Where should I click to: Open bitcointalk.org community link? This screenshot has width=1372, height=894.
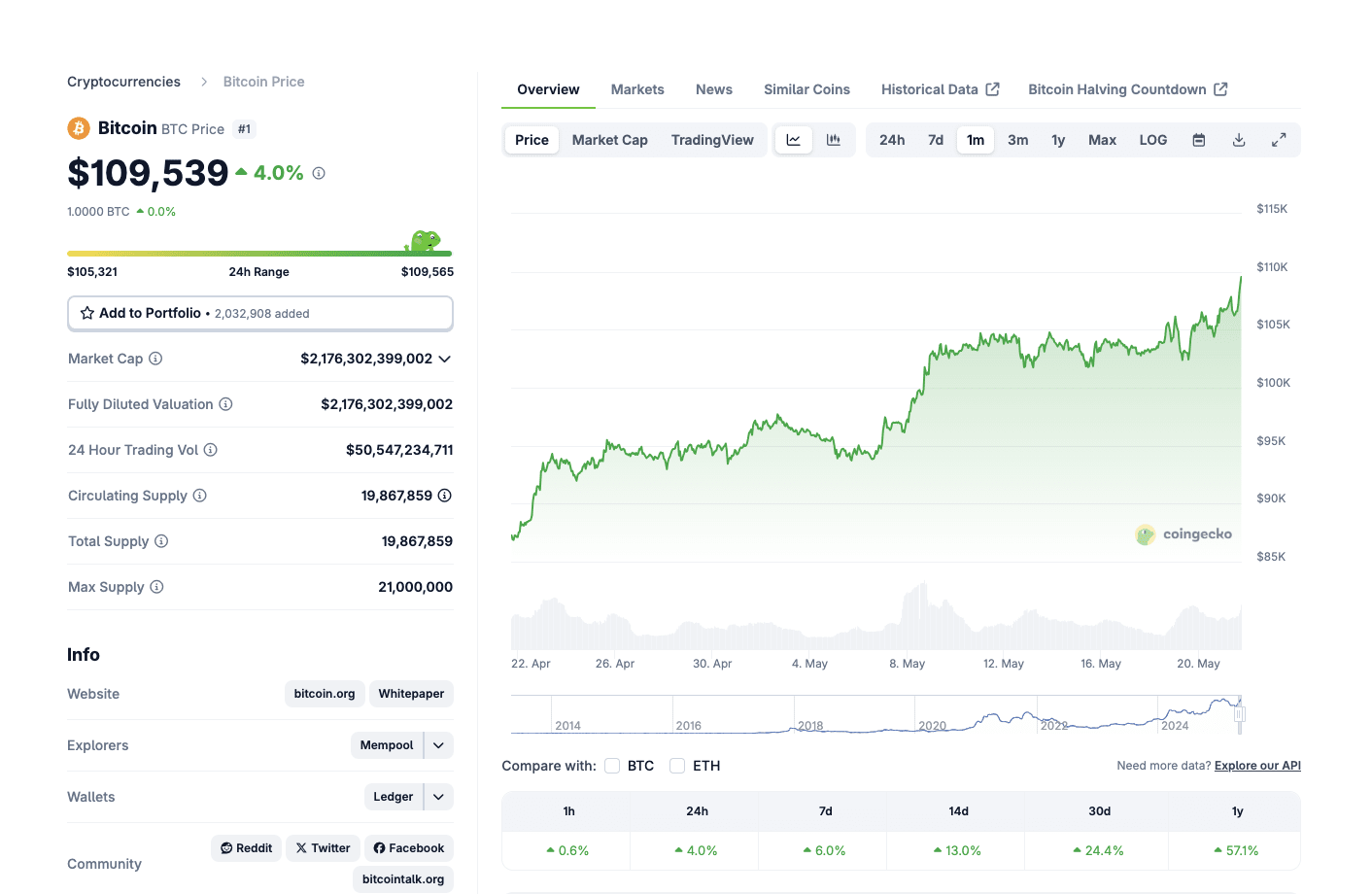(403, 879)
